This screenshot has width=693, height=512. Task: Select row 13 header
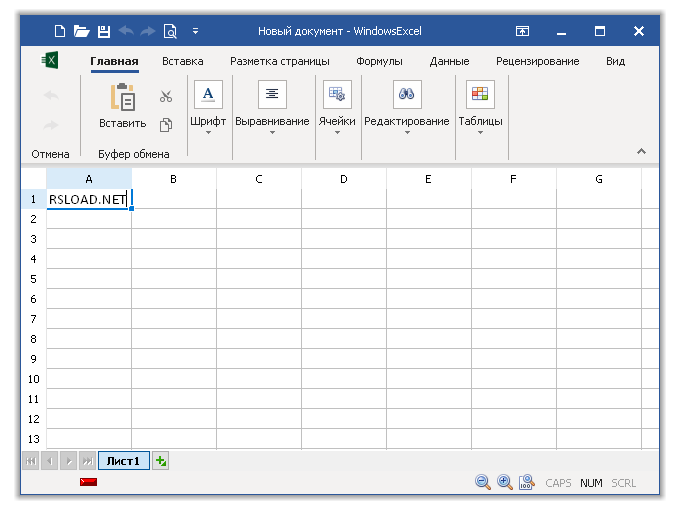34,439
